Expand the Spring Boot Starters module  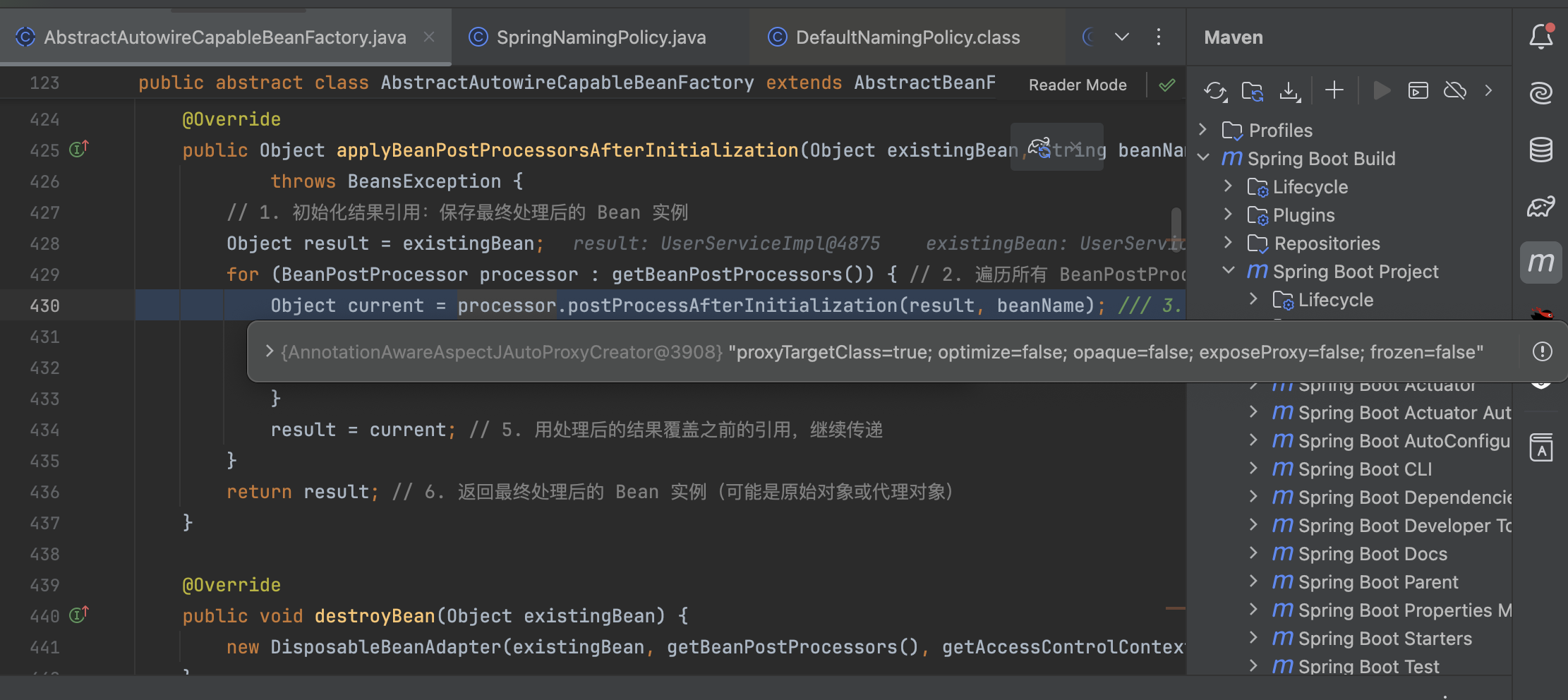pyautogui.click(x=1253, y=637)
